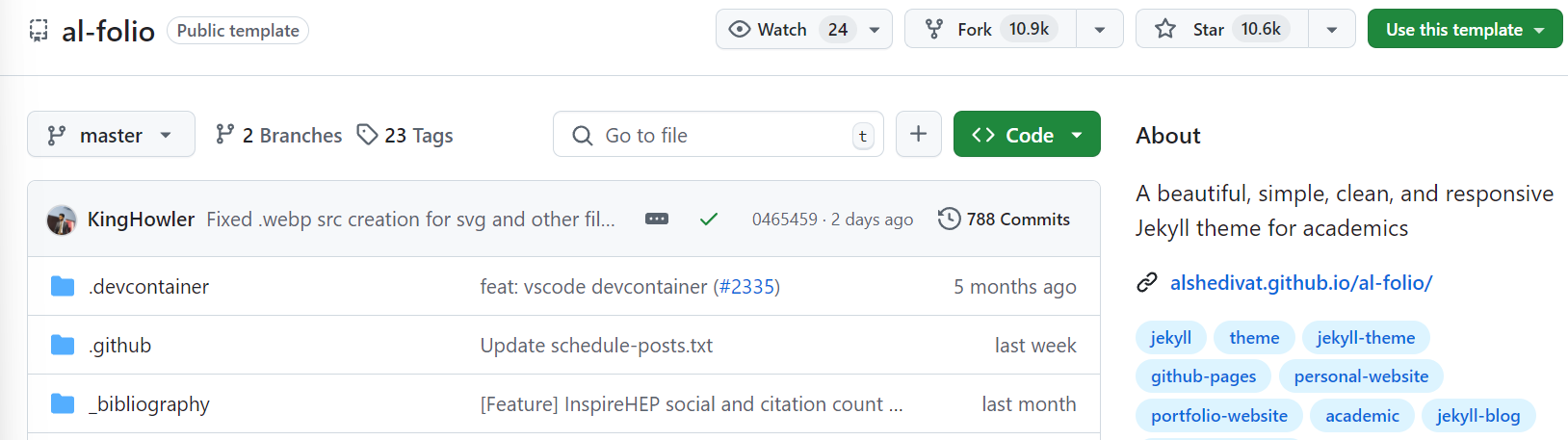Image resolution: width=1568 pixels, height=440 pixels.
Task: Open KingHowler's profile link
Action: pyautogui.click(x=141, y=220)
